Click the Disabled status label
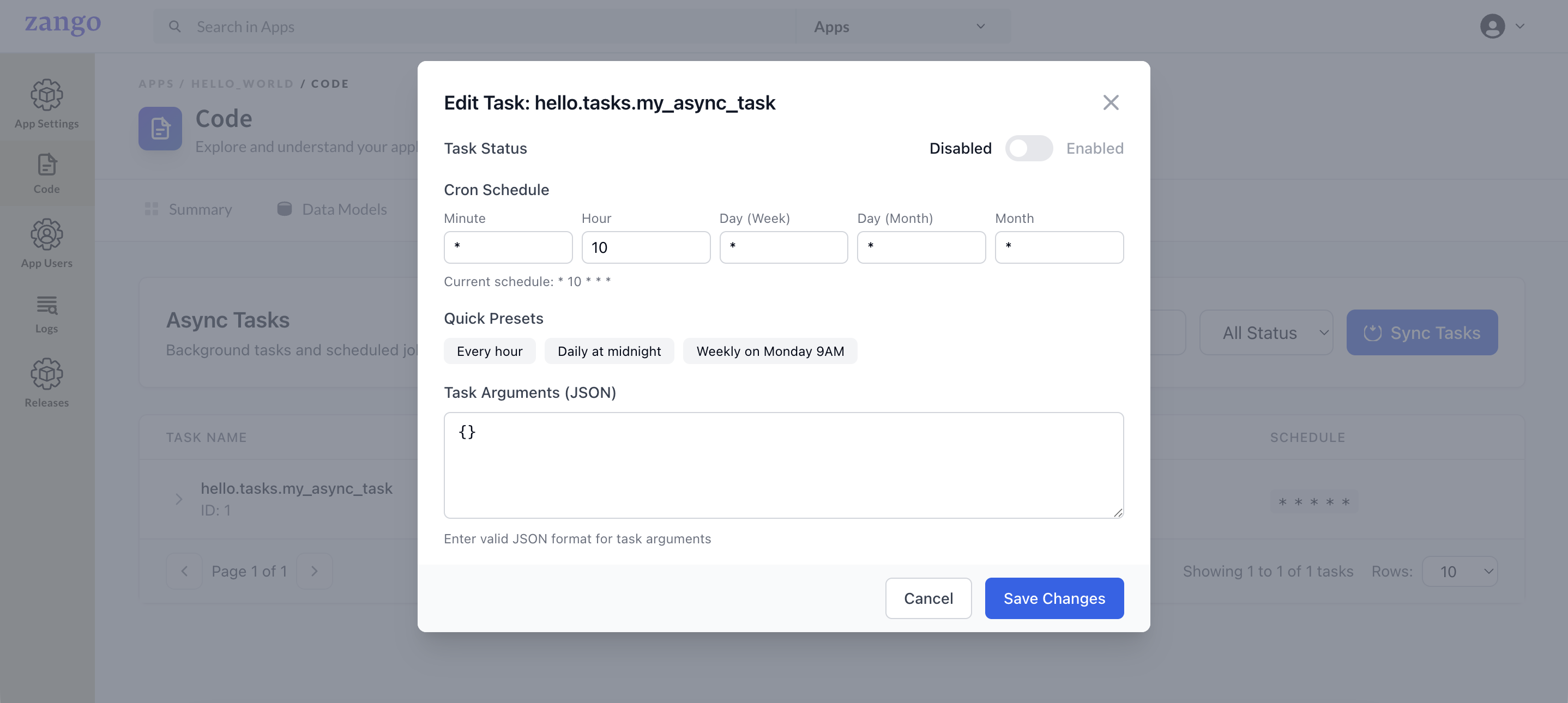This screenshot has width=1568, height=703. tap(960, 149)
